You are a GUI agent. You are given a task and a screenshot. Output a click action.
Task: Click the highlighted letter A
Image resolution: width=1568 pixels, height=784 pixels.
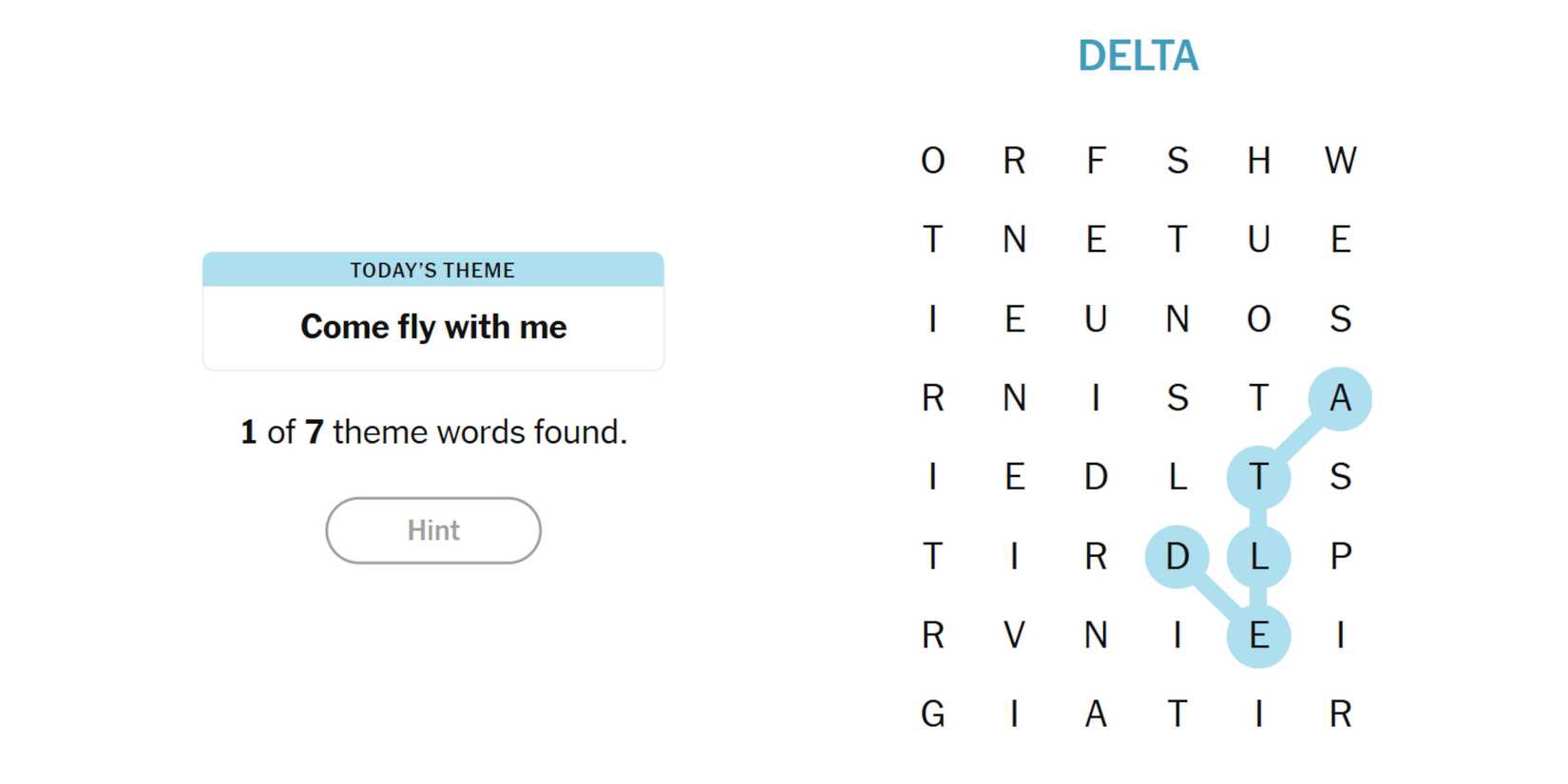click(x=1340, y=398)
